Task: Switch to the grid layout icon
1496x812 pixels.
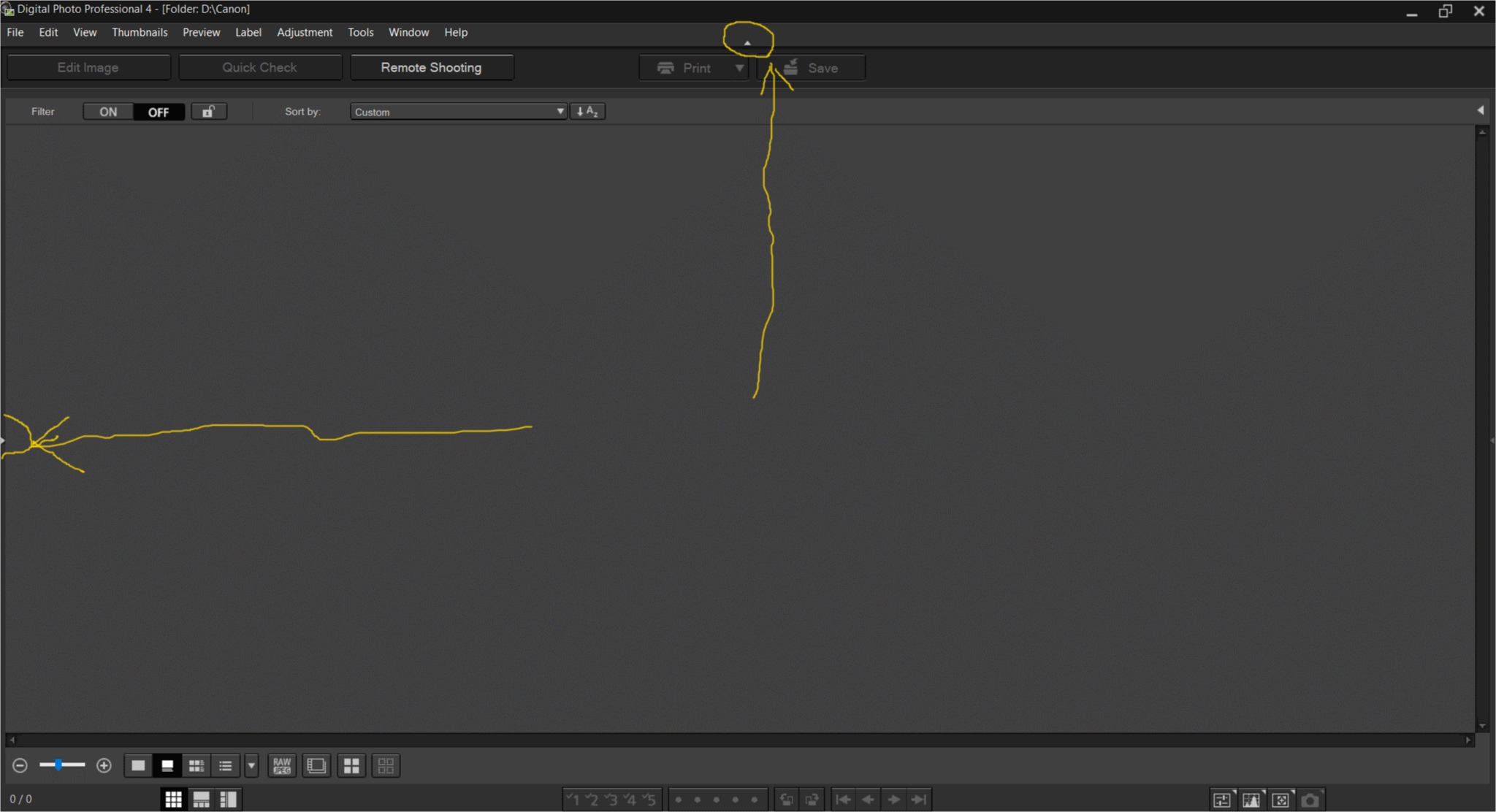Action: tap(173, 800)
